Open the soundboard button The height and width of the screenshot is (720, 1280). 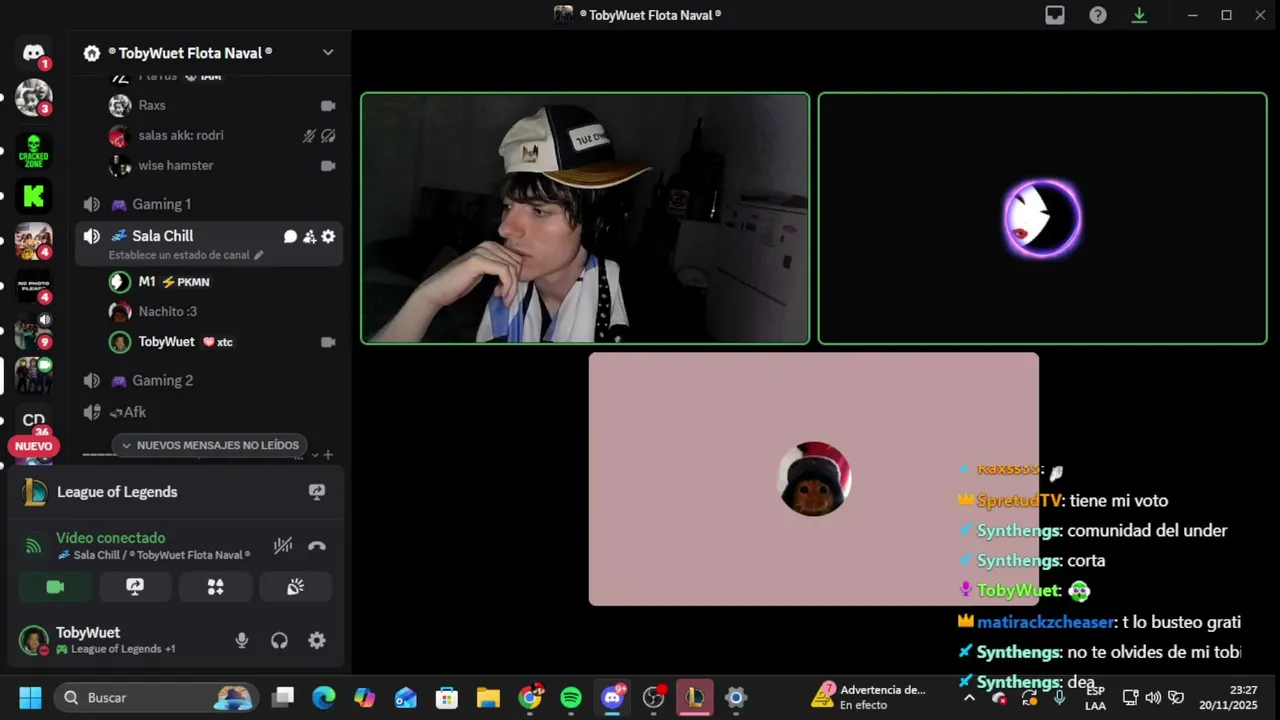[295, 587]
